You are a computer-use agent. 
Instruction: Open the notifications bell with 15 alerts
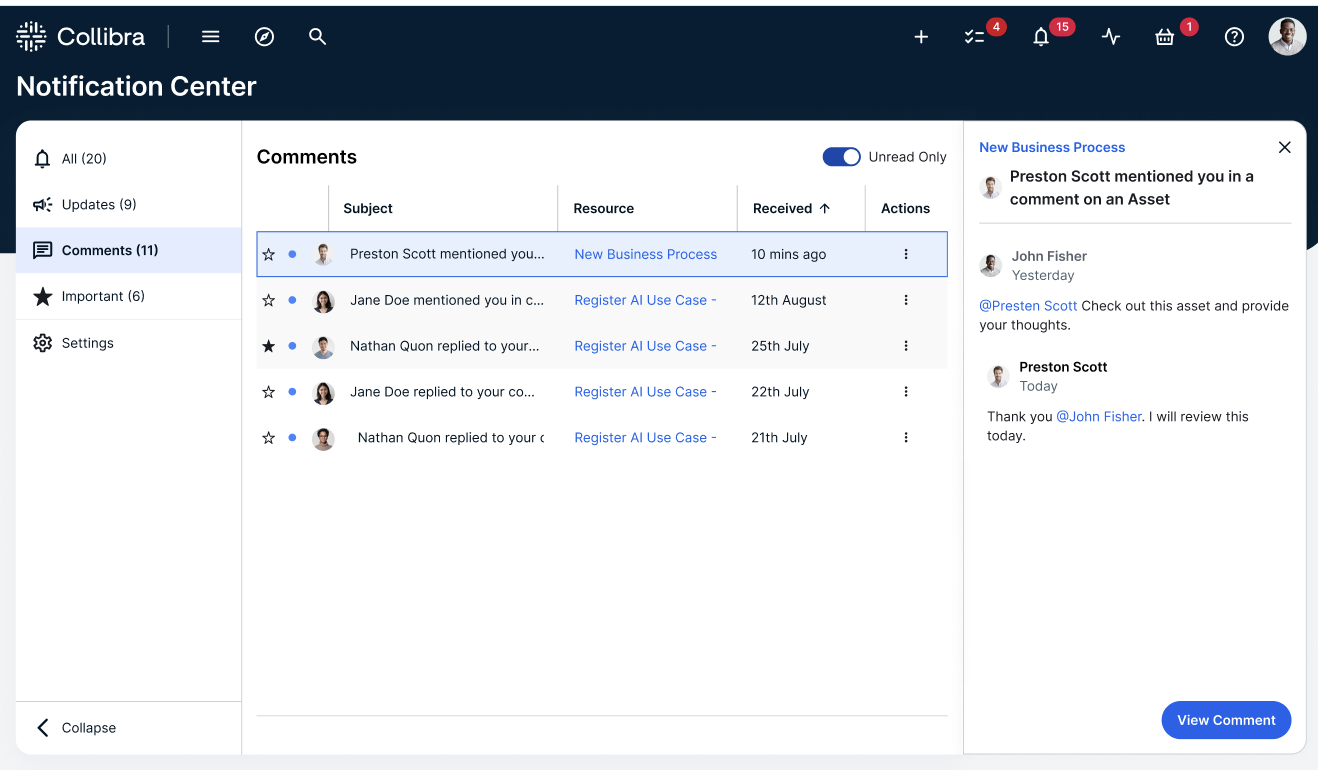point(1040,36)
